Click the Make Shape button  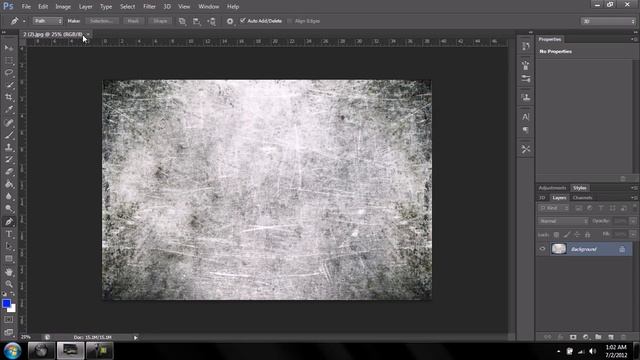160,21
